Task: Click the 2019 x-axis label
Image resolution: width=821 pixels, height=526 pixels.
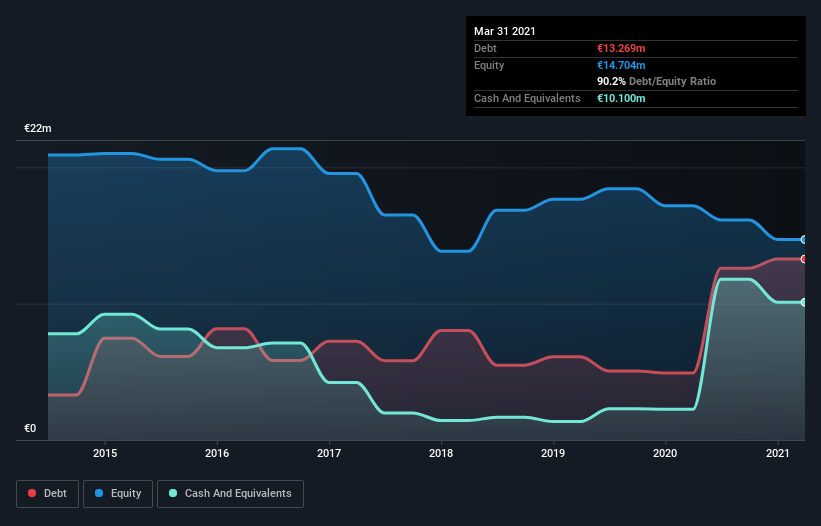Action: (x=553, y=453)
